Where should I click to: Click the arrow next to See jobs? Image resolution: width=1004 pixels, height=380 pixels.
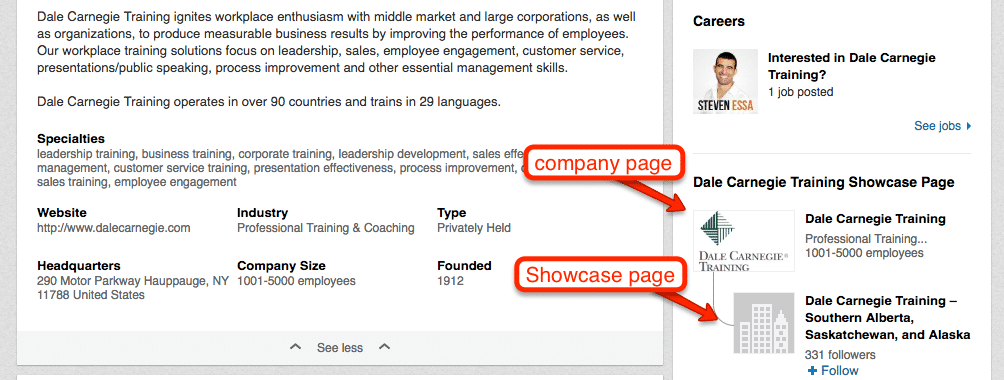coord(968,126)
